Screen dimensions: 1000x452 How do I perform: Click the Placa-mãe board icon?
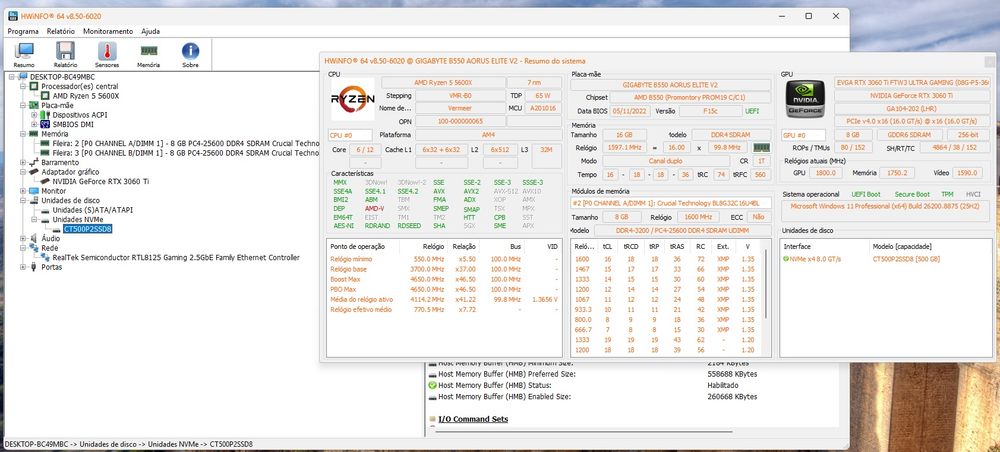click(x=33, y=105)
